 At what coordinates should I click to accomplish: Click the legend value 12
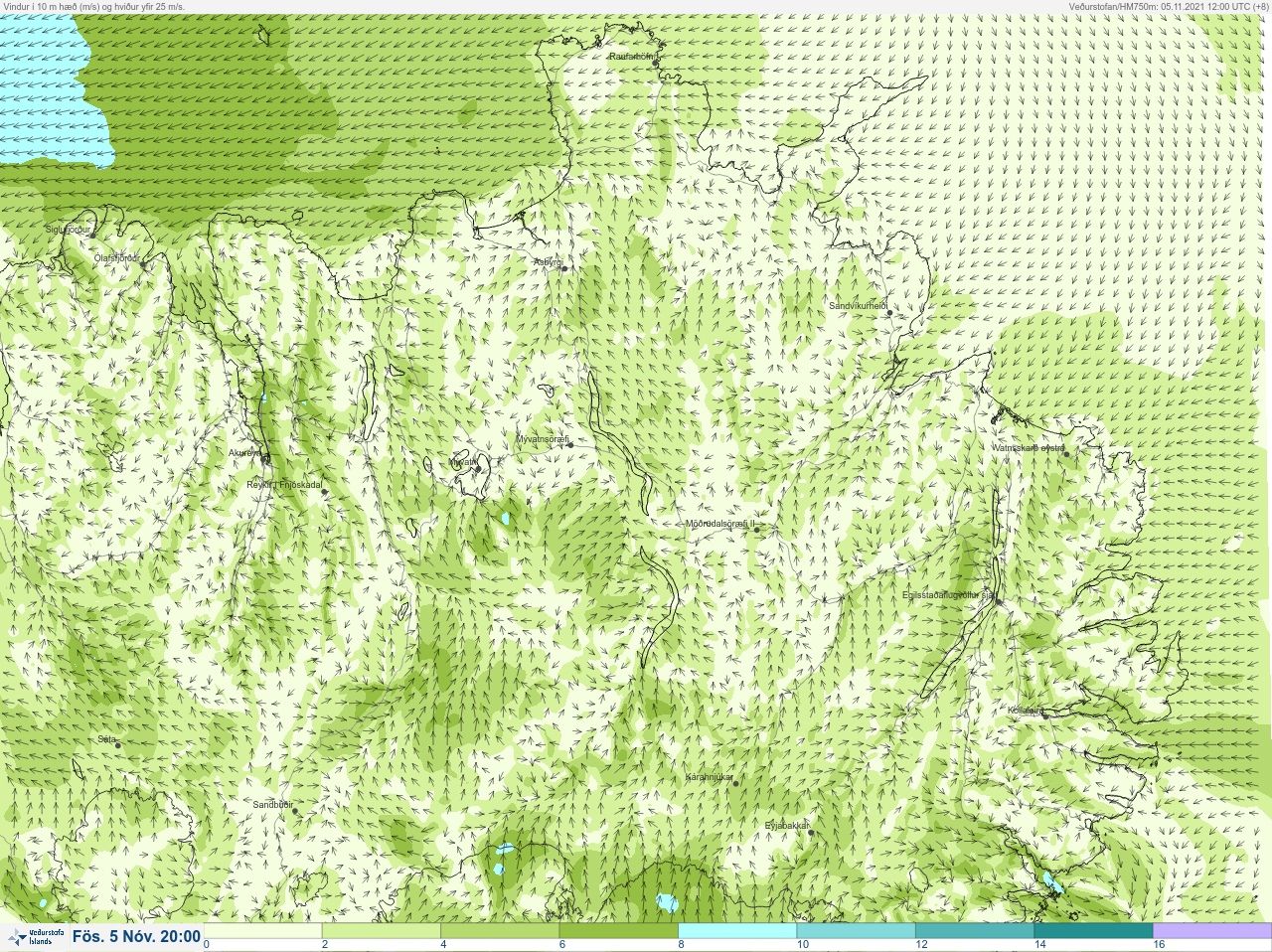[x=921, y=945]
